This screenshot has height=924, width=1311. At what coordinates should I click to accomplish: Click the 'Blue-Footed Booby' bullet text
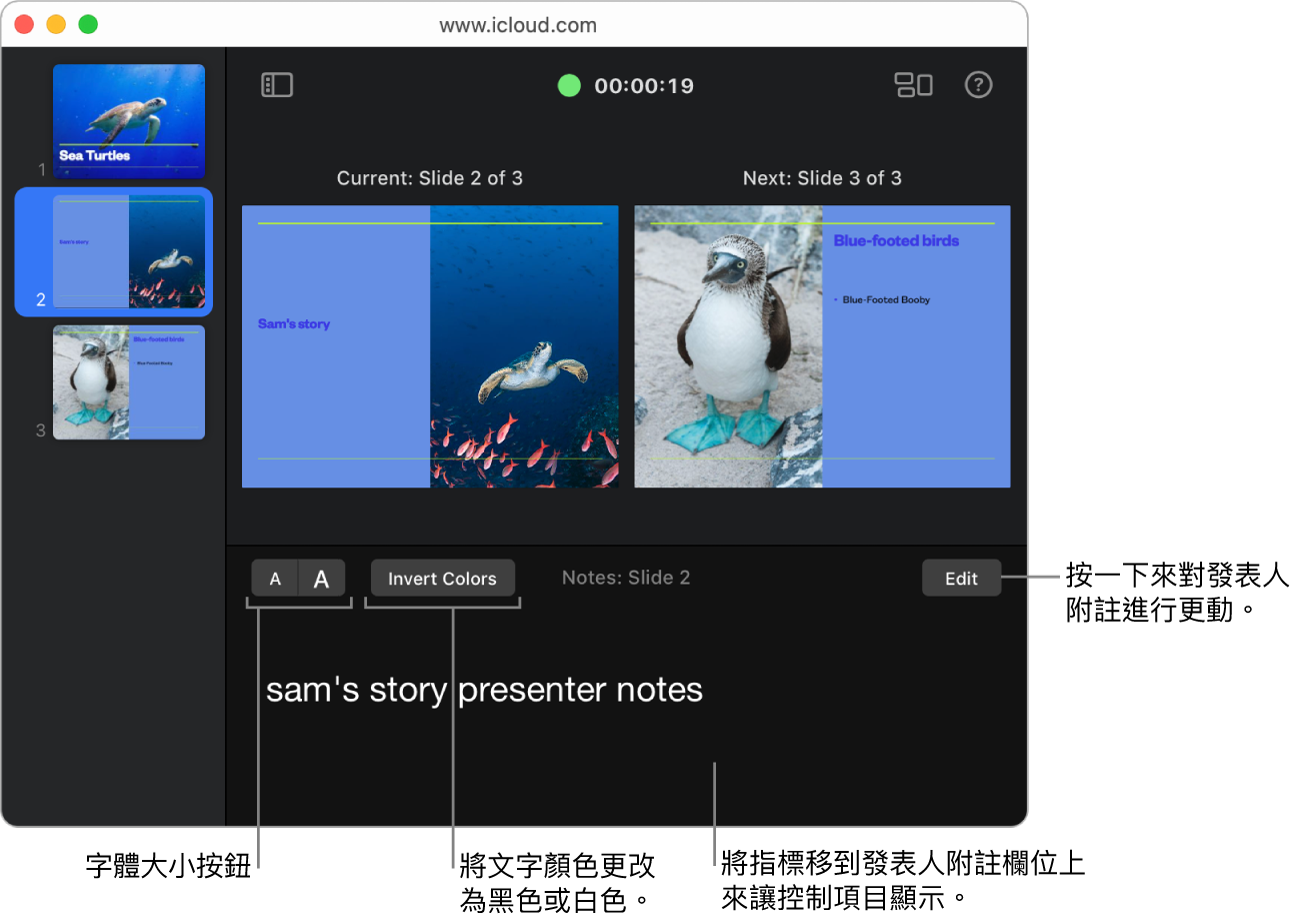pyautogui.click(x=886, y=299)
